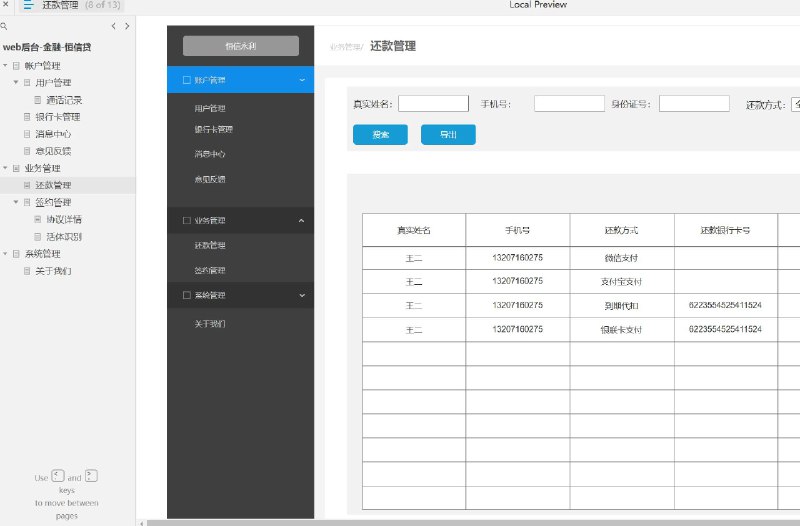Screen dimensions: 800x526
Task: Click 还款方式 column header
Action: point(621,230)
